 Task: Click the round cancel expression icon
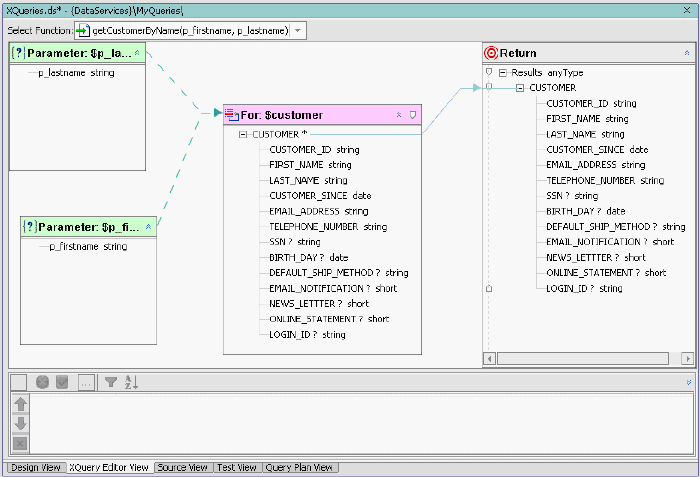[42, 382]
